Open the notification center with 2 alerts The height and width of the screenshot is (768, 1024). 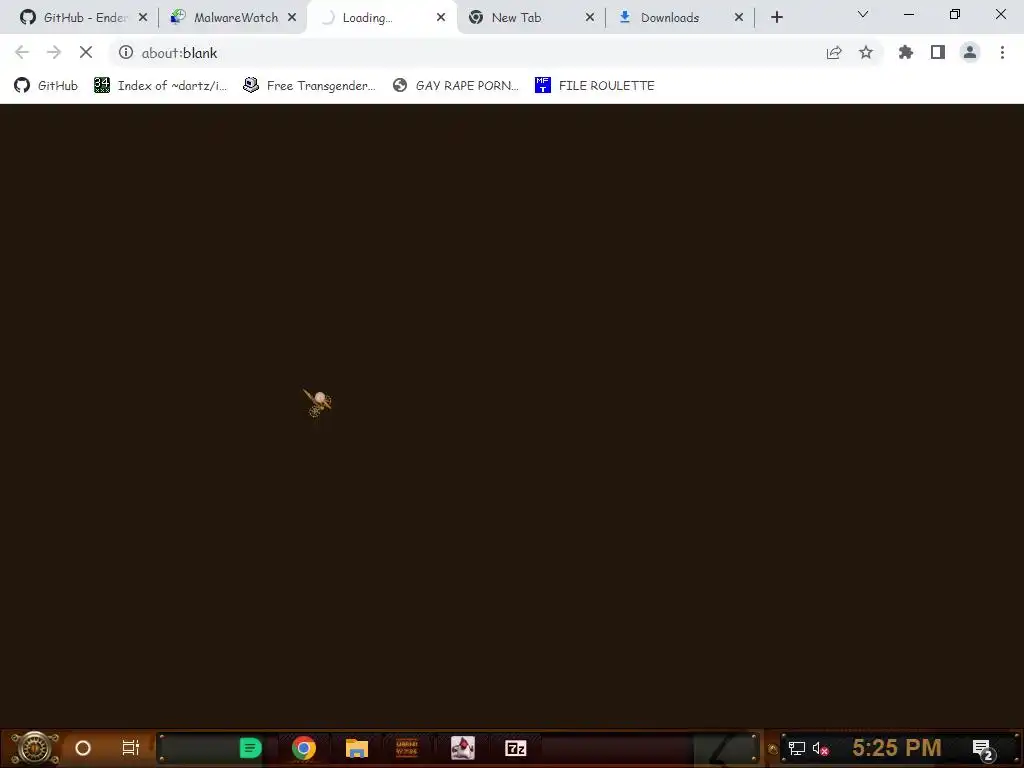tap(983, 749)
